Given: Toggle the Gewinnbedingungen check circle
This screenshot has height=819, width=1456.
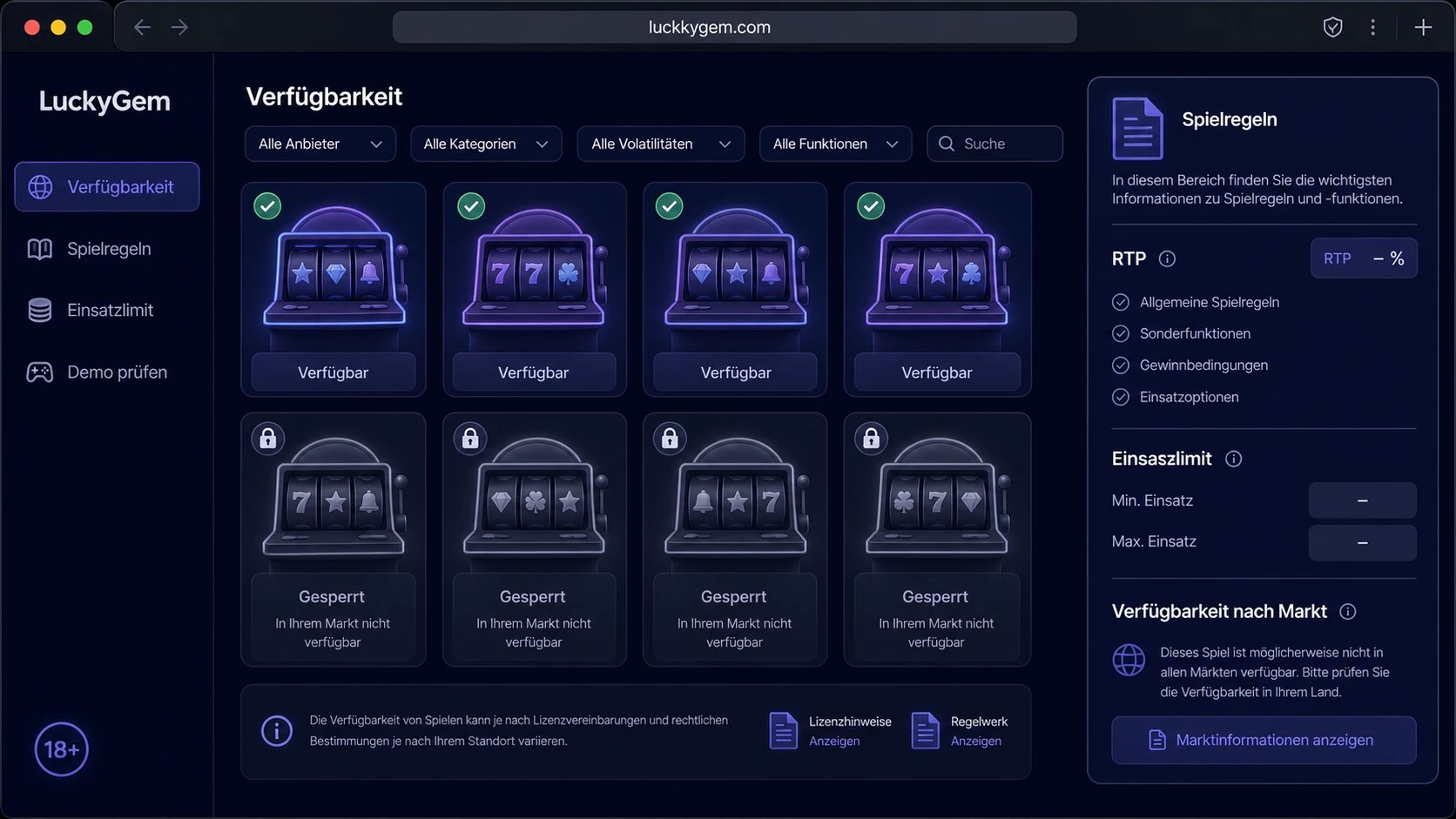Looking at the screenshot, I should pyautogui.click(x=1121, y=366).
